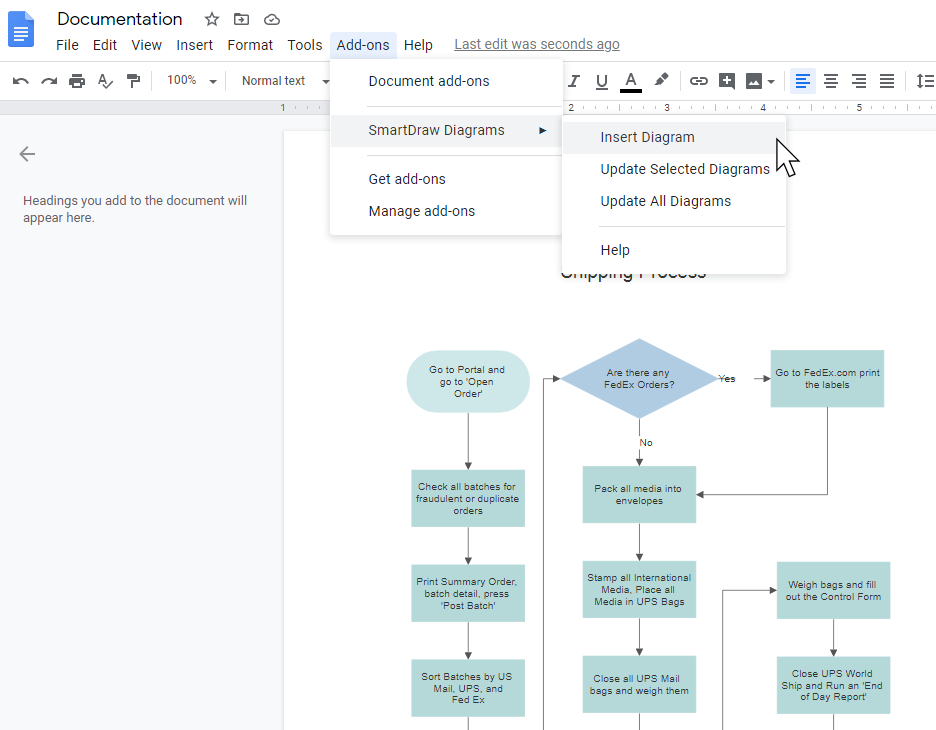Image resolution: width=936 pixels, height=730 pixels.
Task: Expand the Insert image dropdown arrow
Action: (771, 81)
